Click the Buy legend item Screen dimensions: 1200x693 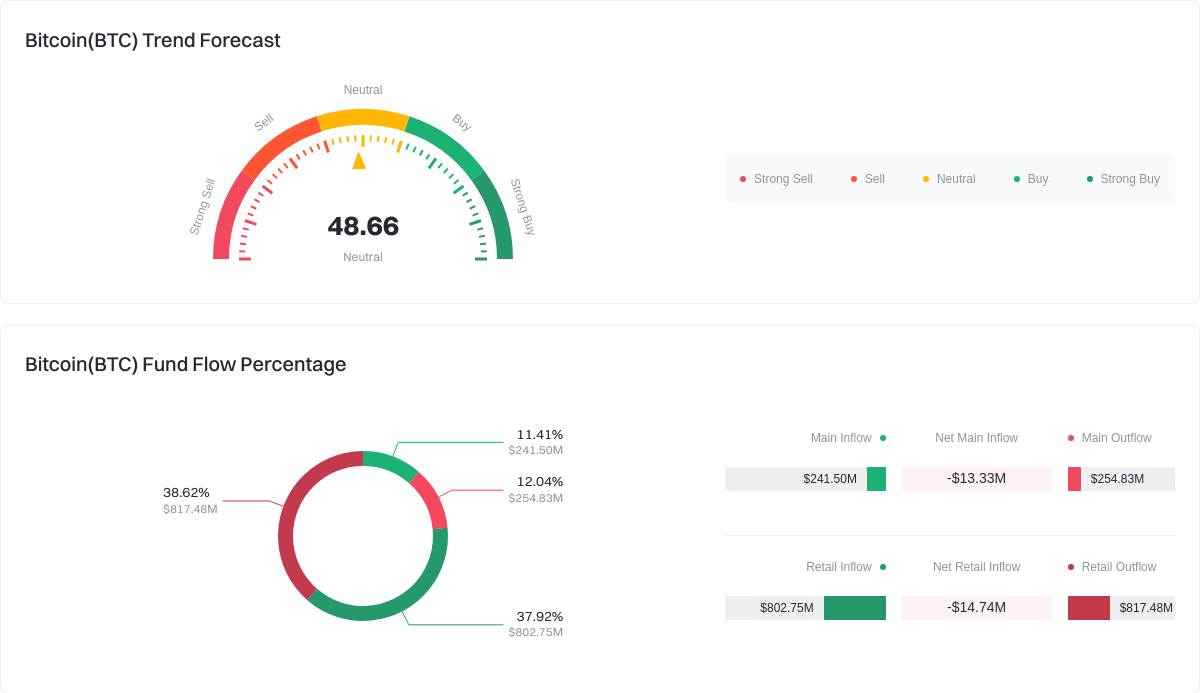pos(1031,179)
